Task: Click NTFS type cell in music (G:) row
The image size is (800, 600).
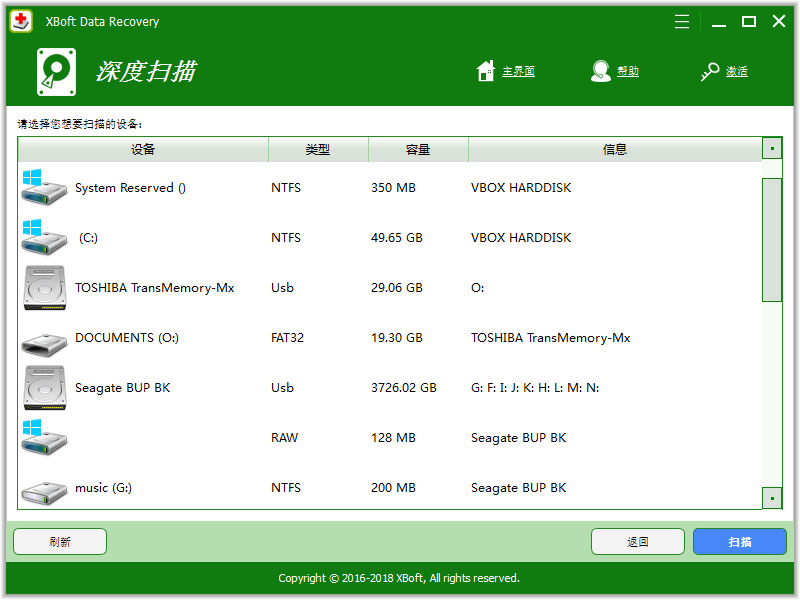Action: pos(286,488)
